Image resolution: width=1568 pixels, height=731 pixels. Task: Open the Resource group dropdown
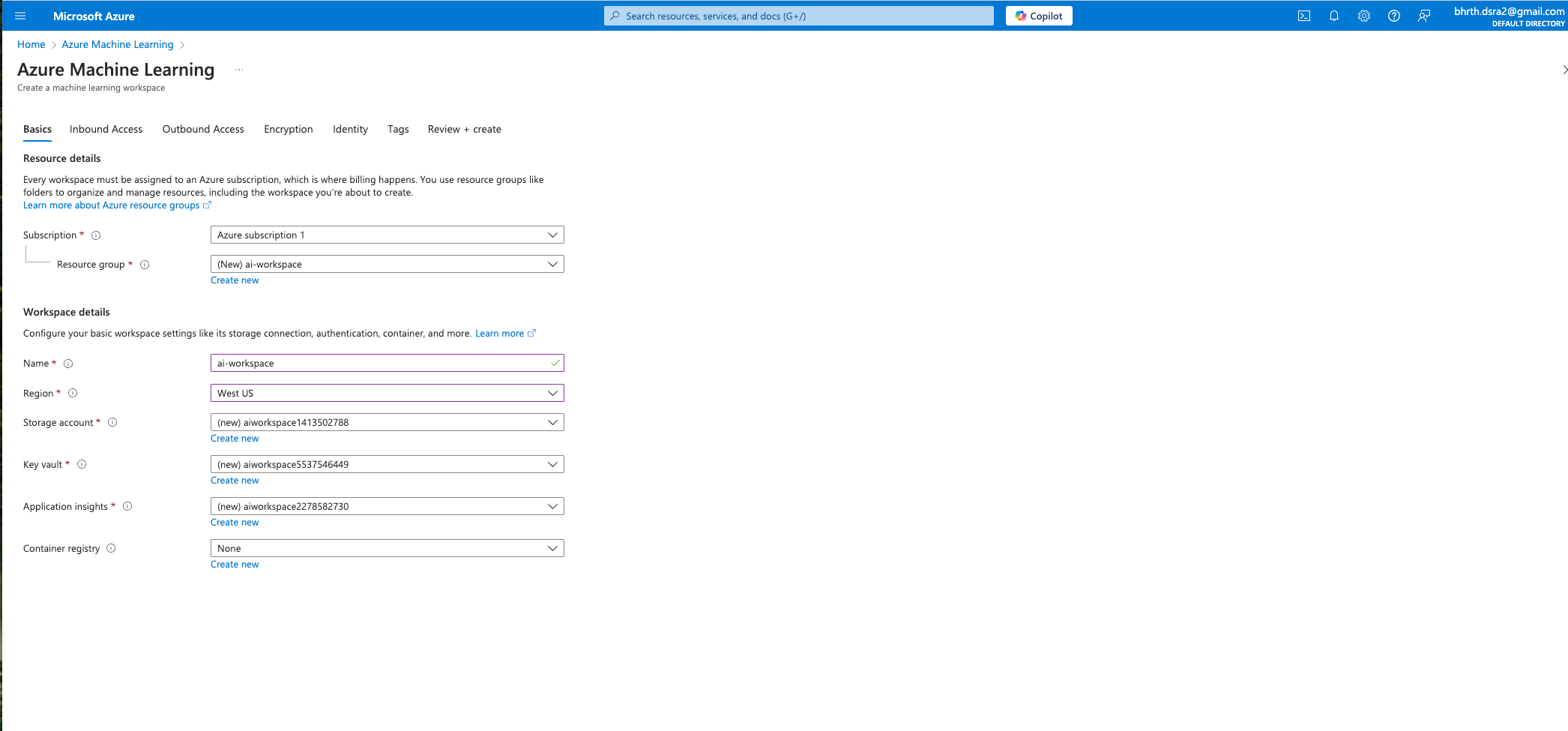pyautogui.click(x=387, y=264)
